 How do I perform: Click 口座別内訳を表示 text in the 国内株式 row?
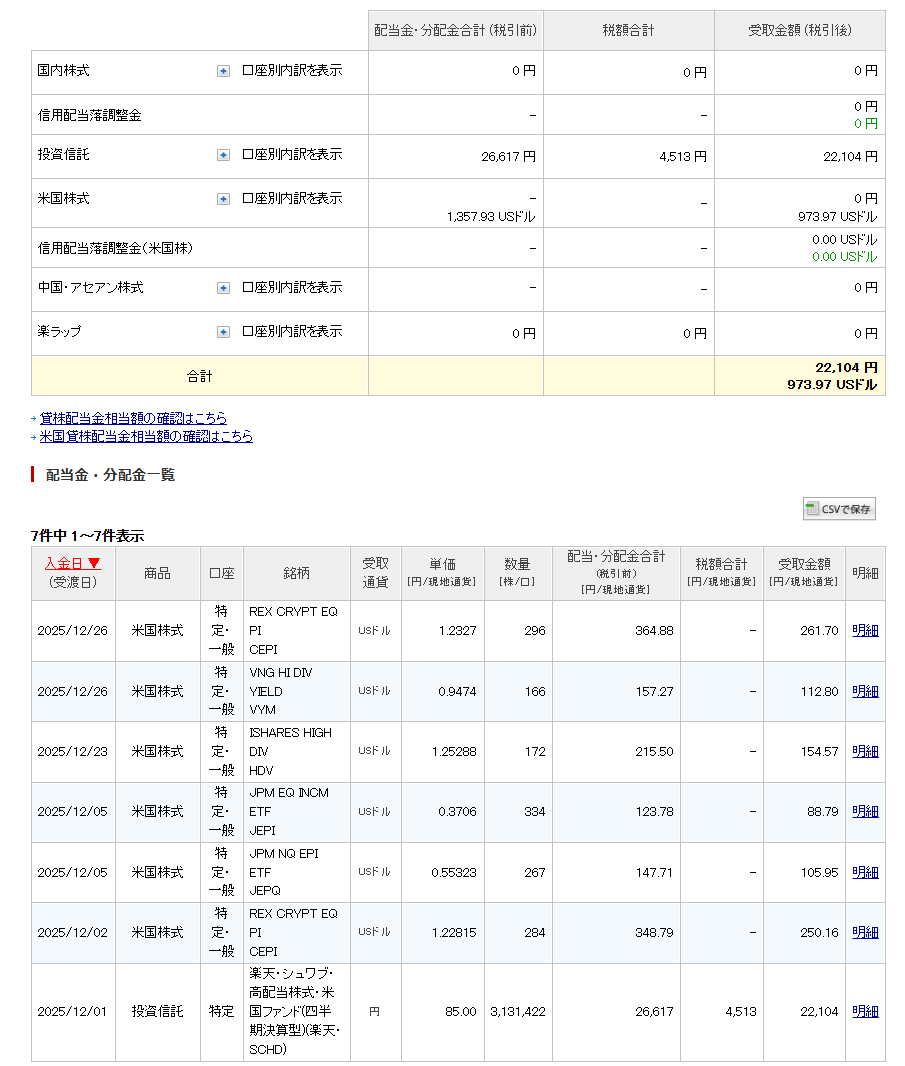[x=292, y=71]
